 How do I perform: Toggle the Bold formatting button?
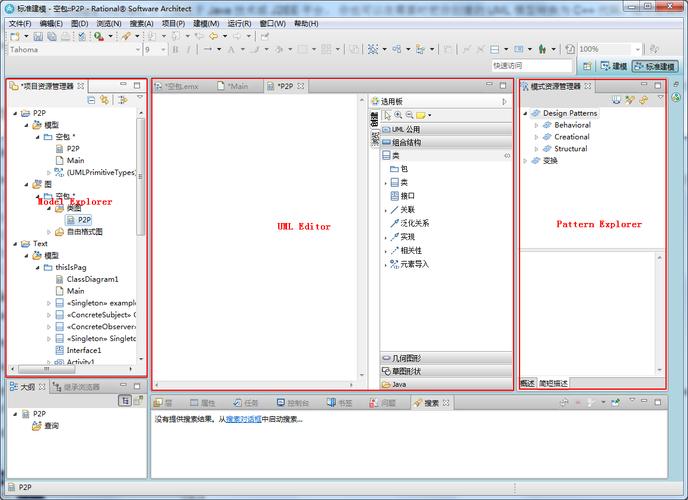coord(176,49)
